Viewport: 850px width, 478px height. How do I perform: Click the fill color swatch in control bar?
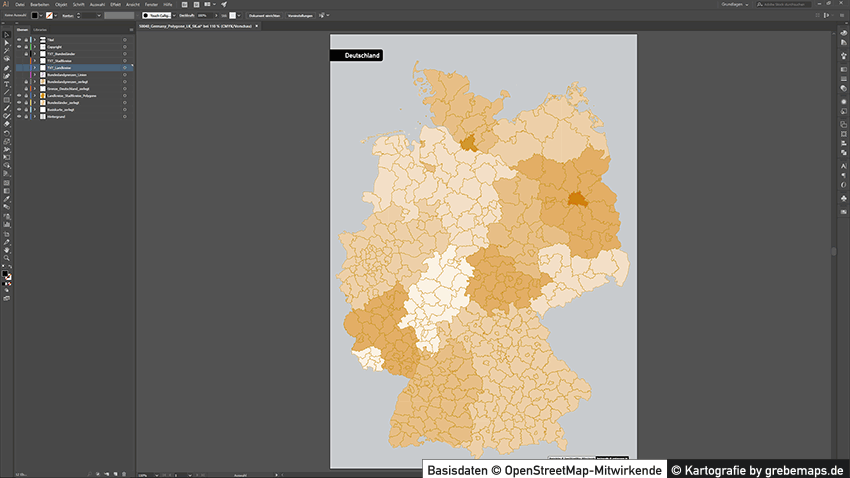coord(35,16)
